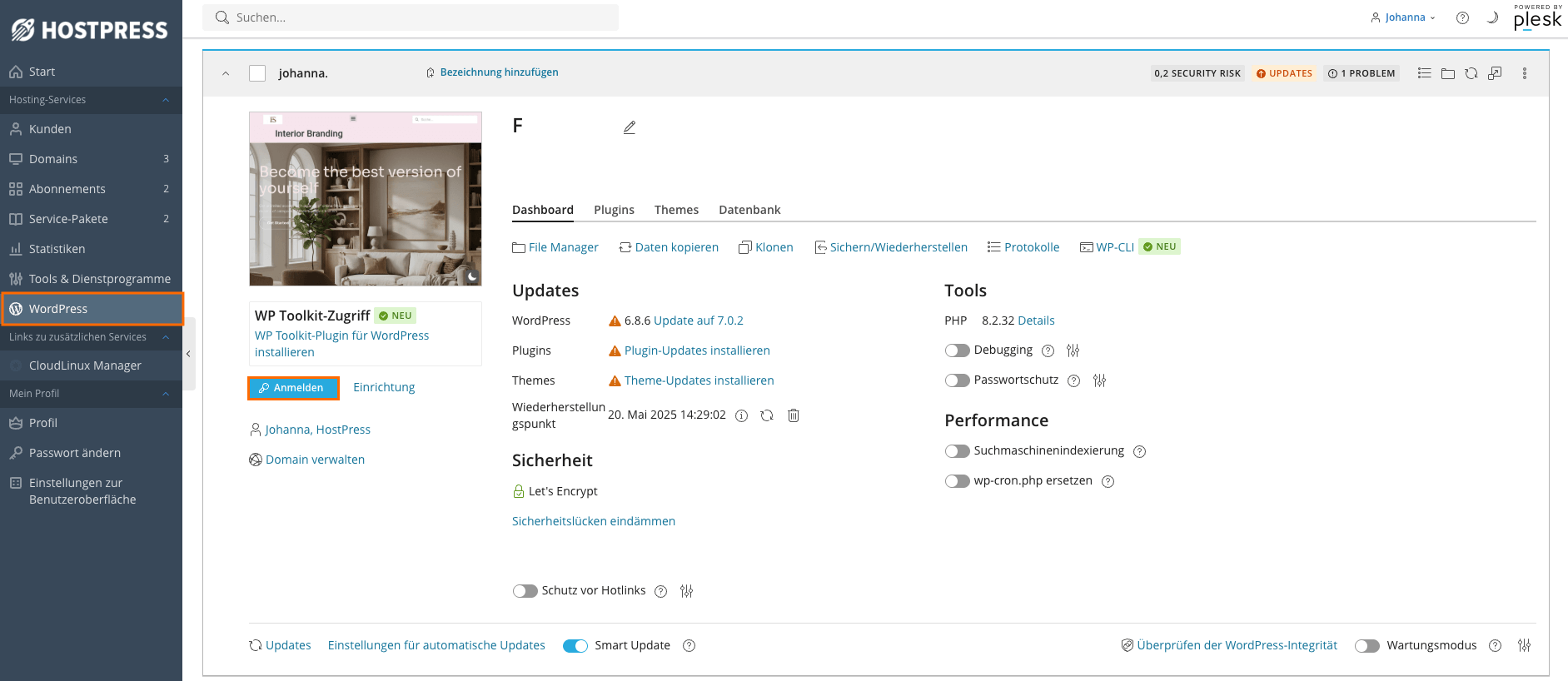Image resolution: width=1568 pixels, height=681 pixels.
Task: Collapse the johanna. instance card chevron
Action: pyautogui.click(x=226, y=73)
